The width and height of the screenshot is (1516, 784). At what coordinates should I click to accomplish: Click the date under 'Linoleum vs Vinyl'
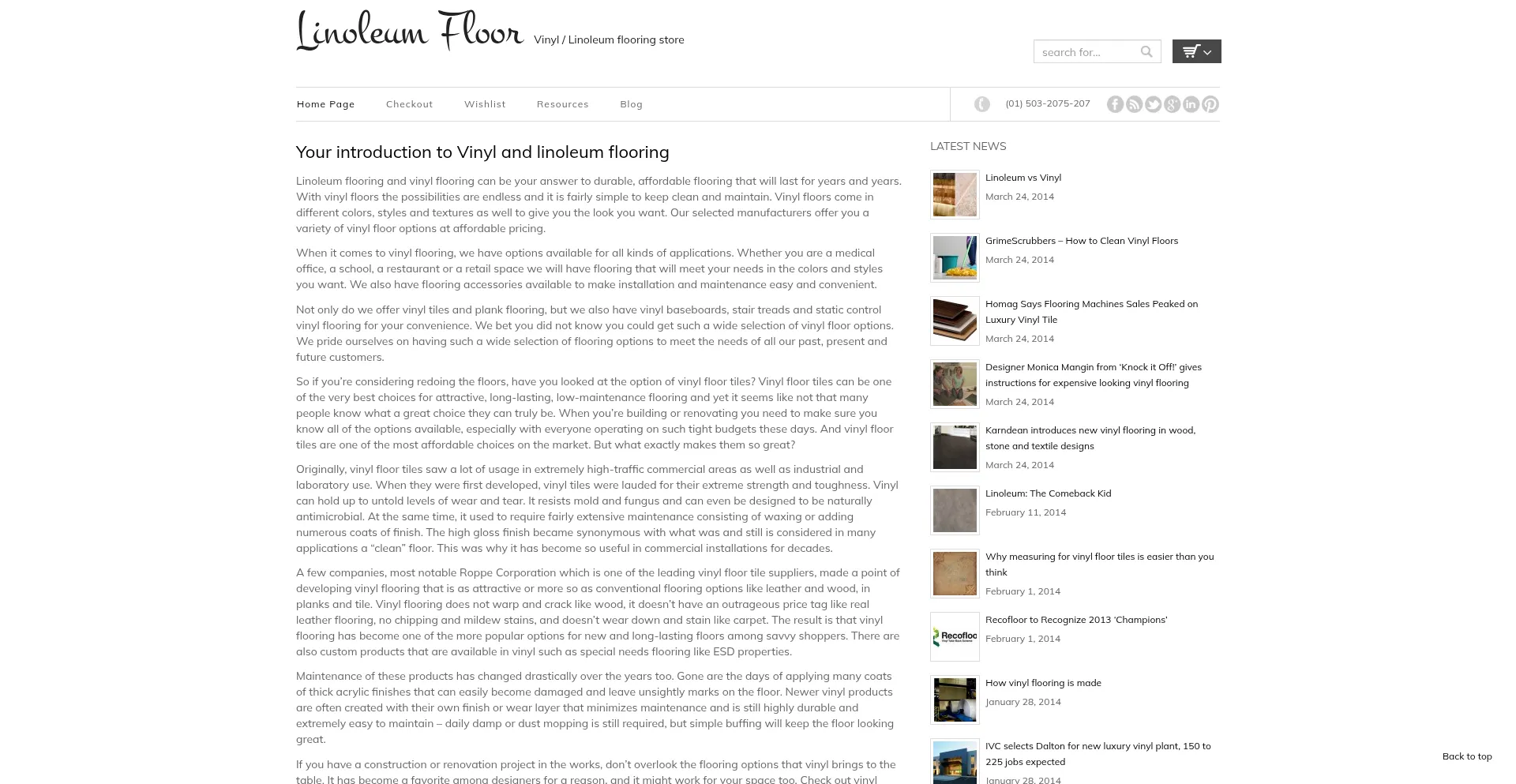[x=1019, y=197]
